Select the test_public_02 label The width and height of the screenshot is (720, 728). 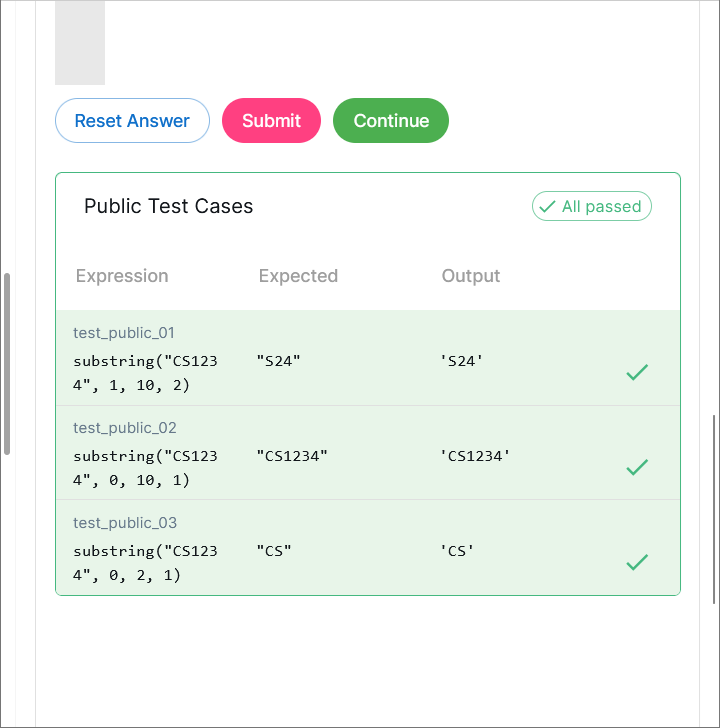pyautogui.click(x=125, y=428)
